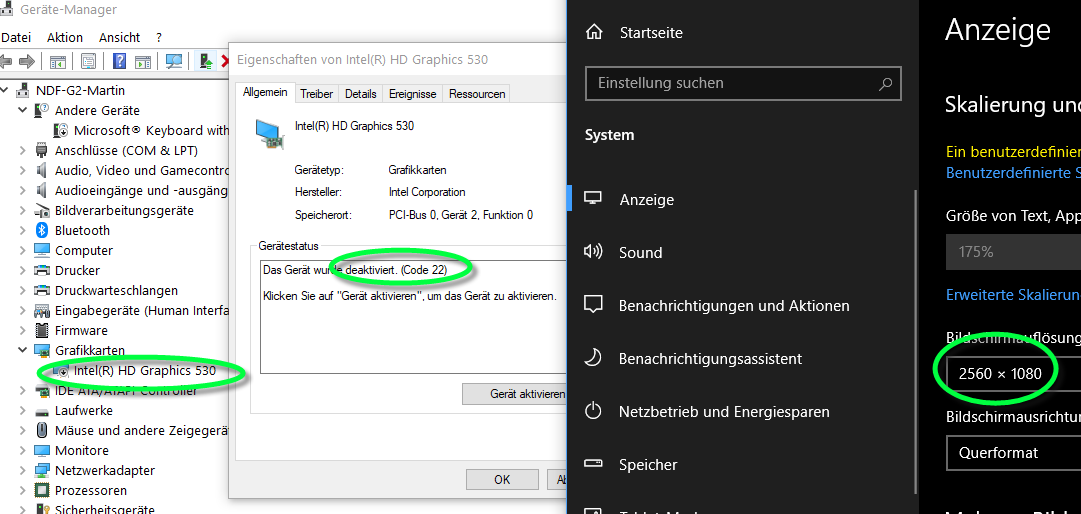This screenshot has height=514, width=1081.
Task: Click the Laufwerke drive icon
Action: [x=42, y=411]
